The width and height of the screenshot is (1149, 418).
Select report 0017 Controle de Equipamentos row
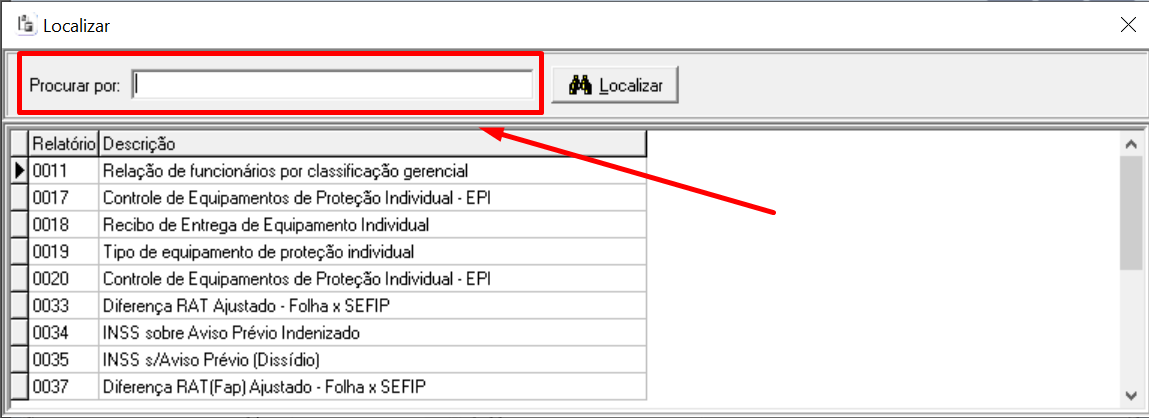[x=296, y=198]
